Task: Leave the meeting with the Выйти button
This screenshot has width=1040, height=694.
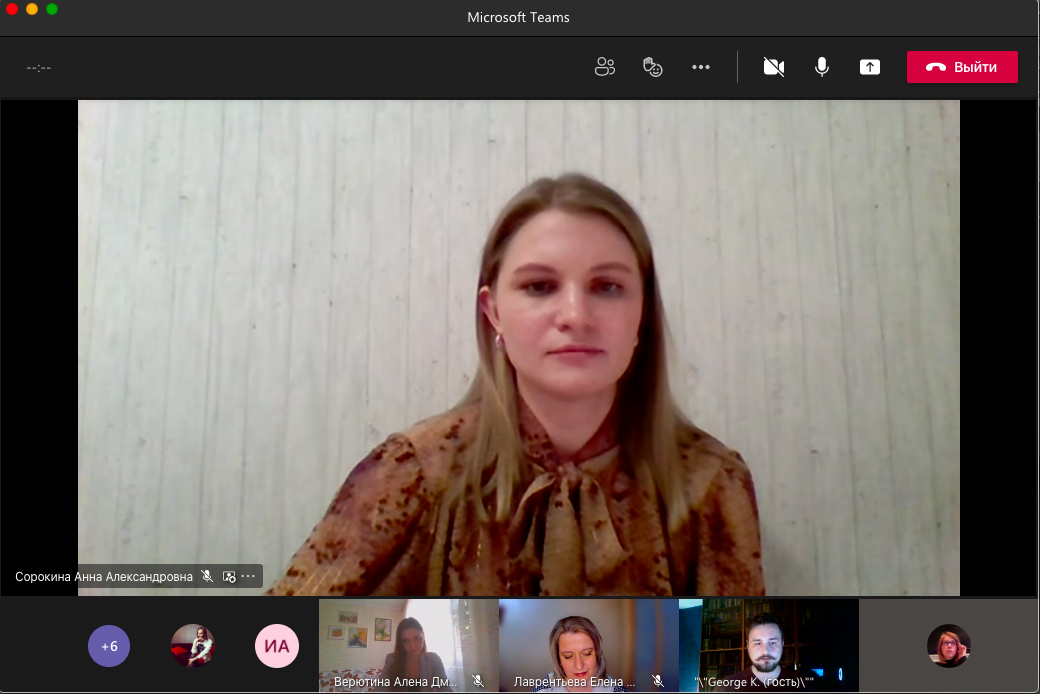Action: [x=962, y=67]
